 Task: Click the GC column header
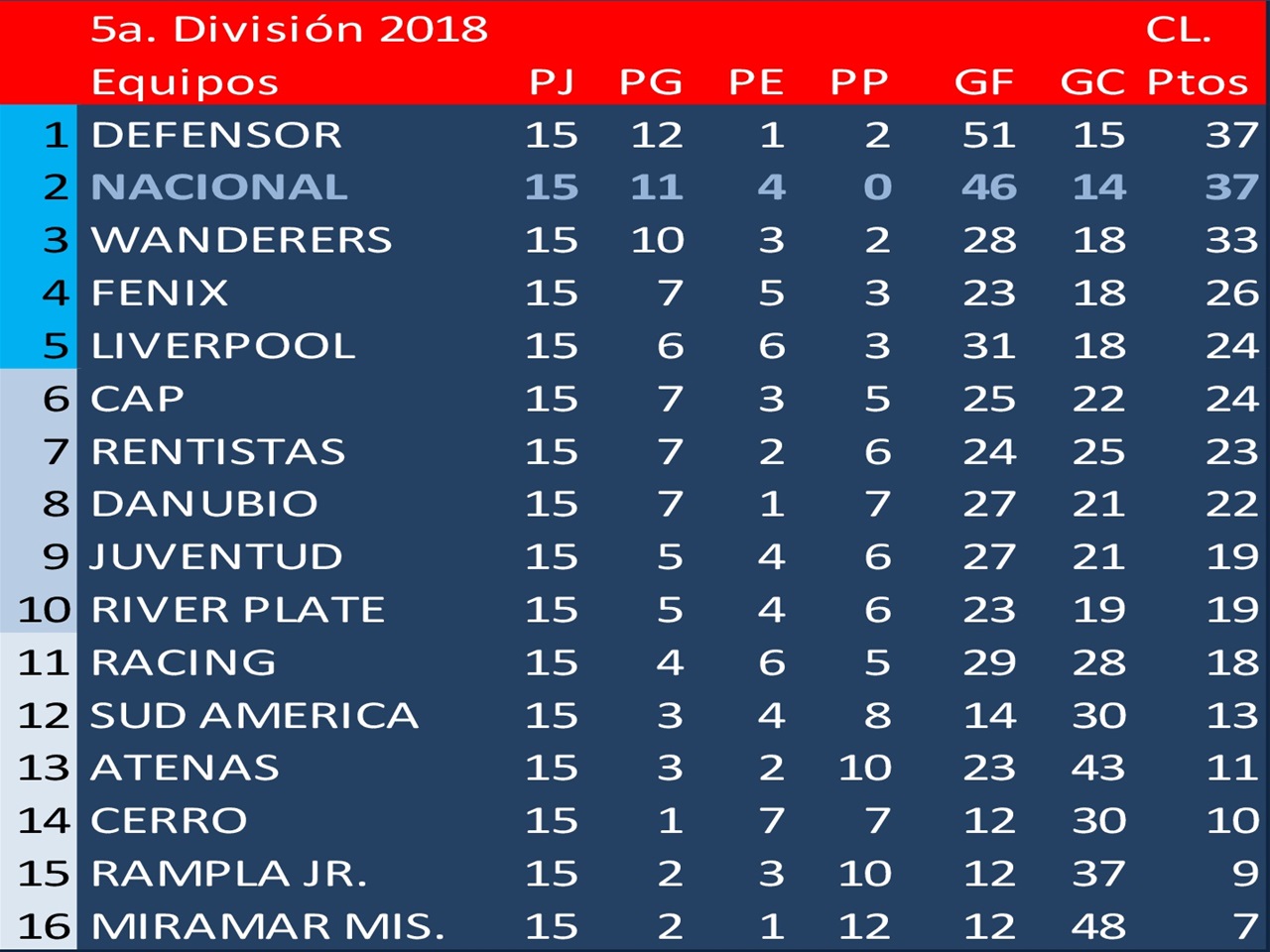[x=1093, y=82]
